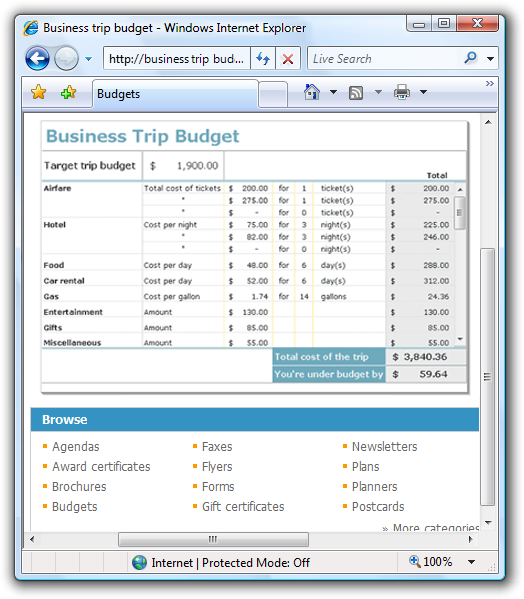Click Total cost of the trip value 3,840.36

tap(425, 357)
